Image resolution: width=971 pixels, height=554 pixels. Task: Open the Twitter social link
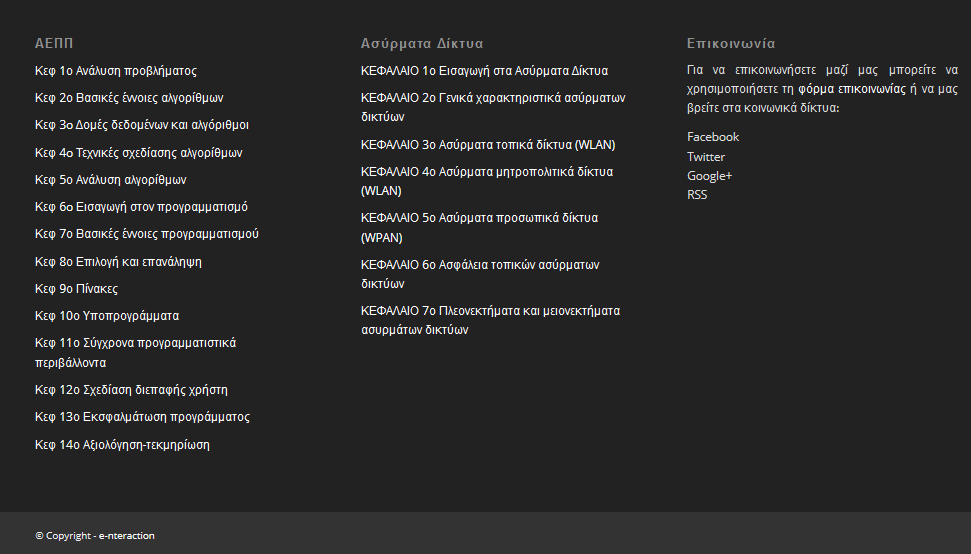705,157
